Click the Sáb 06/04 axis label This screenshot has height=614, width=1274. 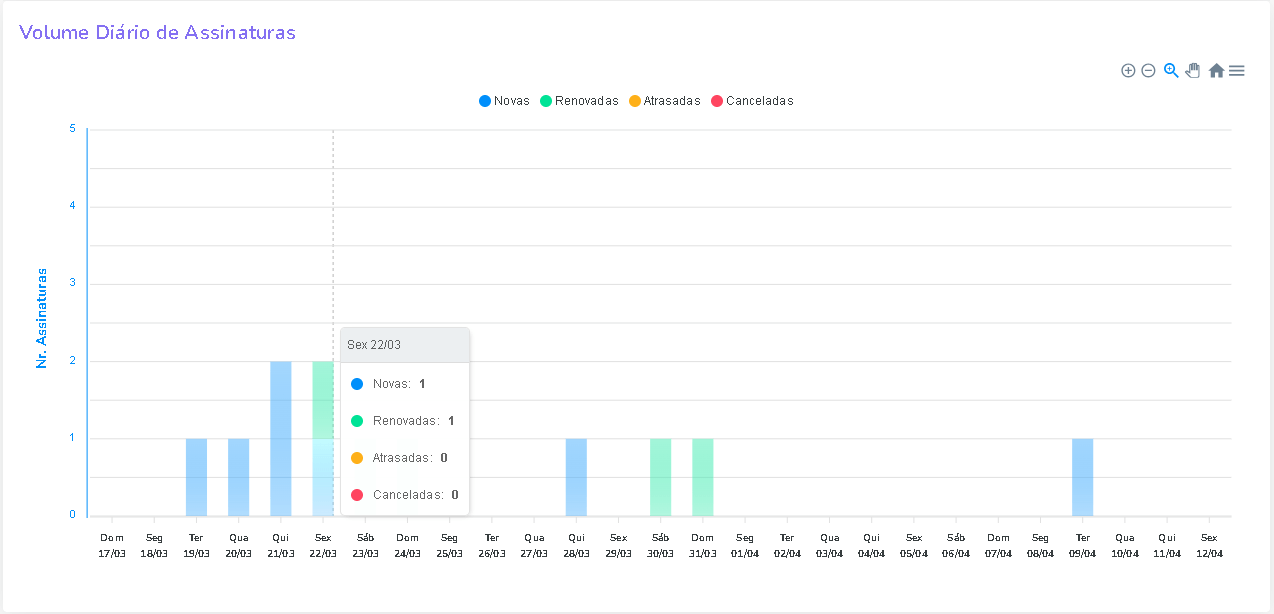(x=956, y=545)
